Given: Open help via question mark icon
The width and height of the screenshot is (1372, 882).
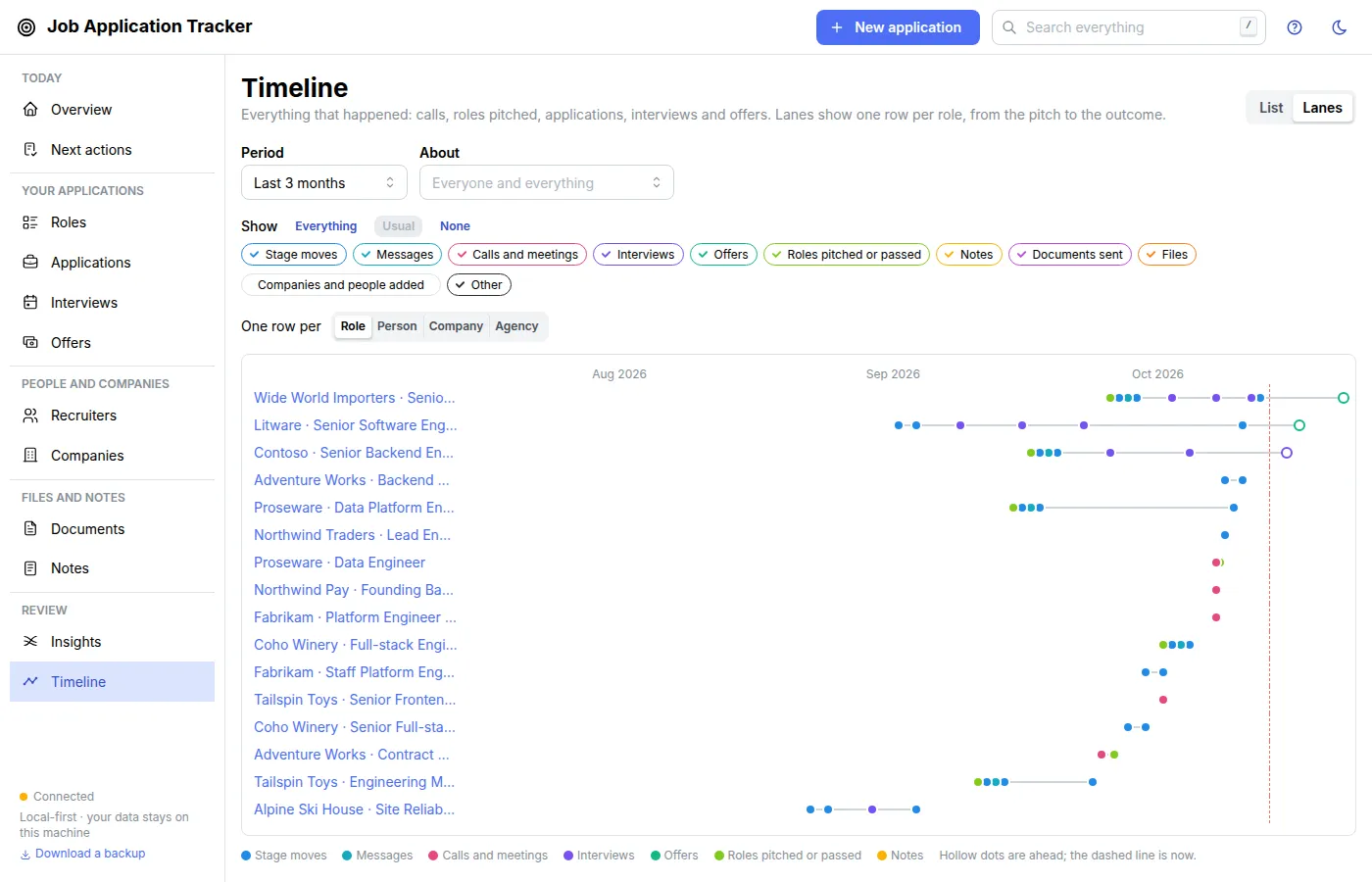Looking at the screenshot, I should click(1295, 27).
